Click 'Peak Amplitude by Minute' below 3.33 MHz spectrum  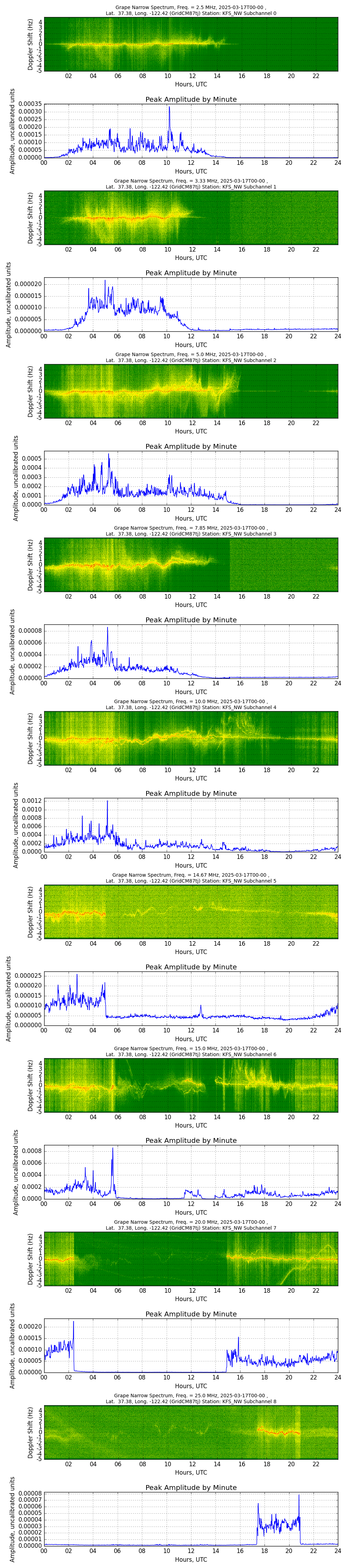click(x=191, y=273)
